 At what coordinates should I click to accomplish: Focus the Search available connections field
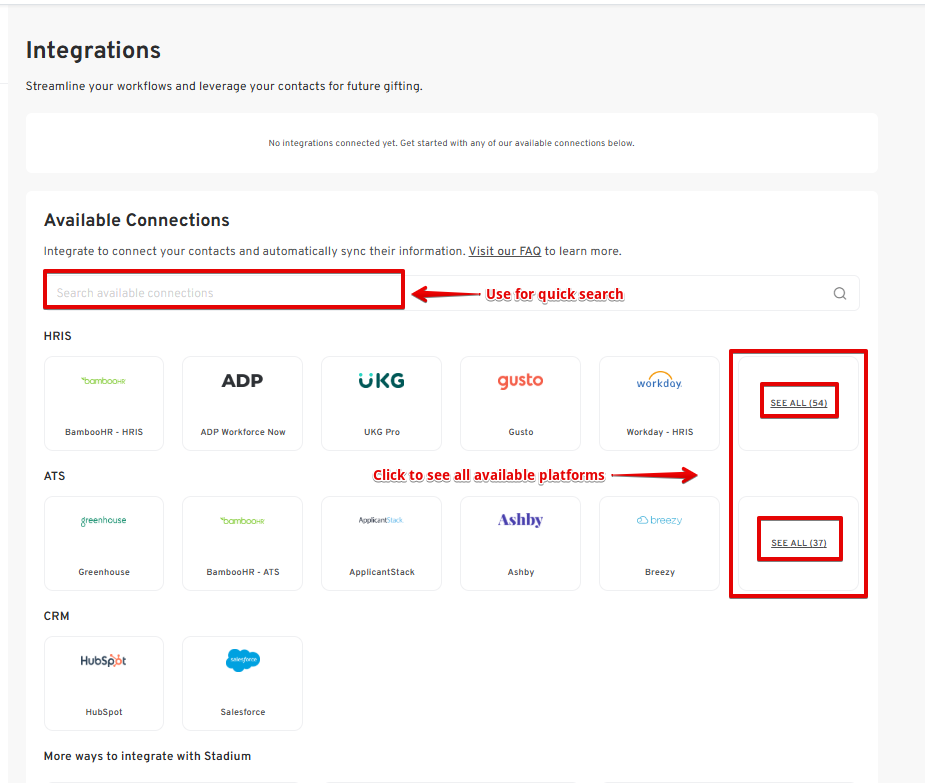click(224, 293)
